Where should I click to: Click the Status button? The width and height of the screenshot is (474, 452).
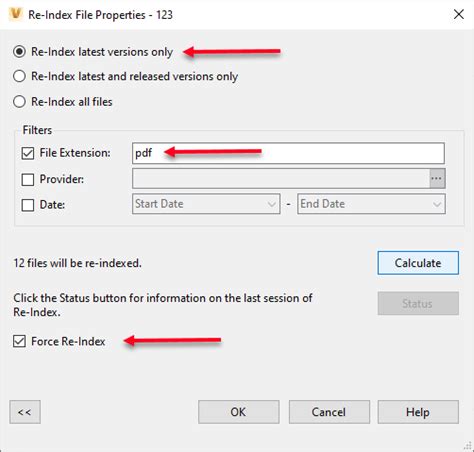[418, 303]
